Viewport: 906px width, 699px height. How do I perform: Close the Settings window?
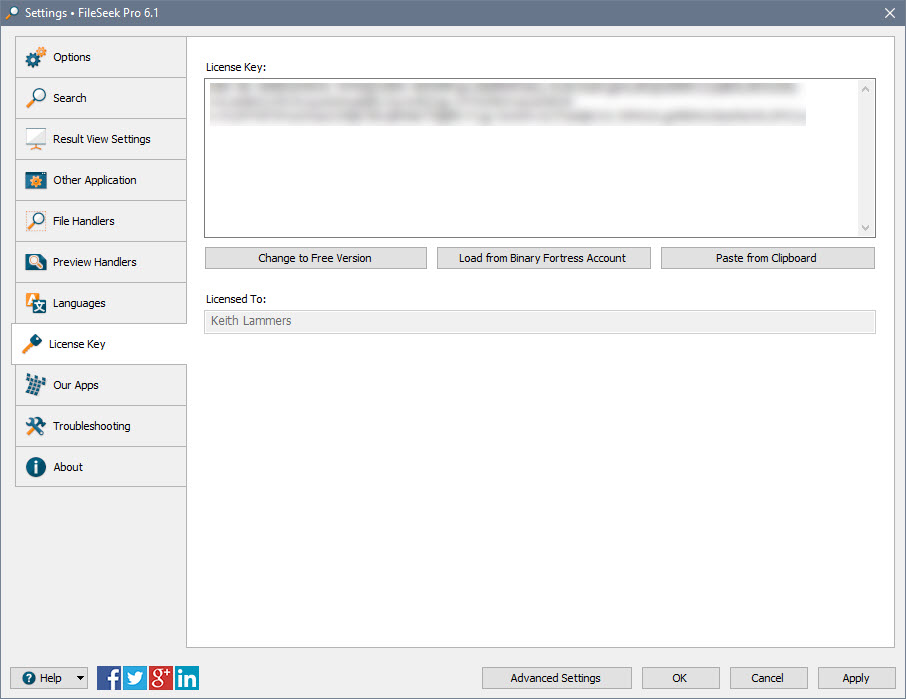point(890,13)
